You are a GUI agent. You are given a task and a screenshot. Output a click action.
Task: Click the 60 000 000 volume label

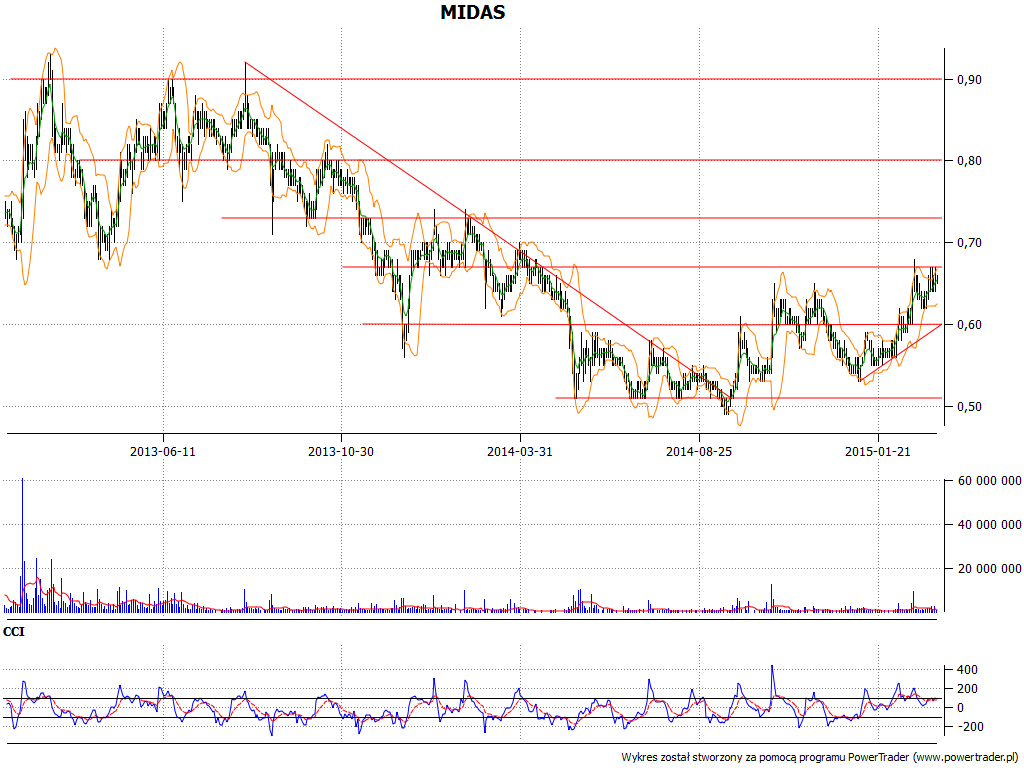989,481
